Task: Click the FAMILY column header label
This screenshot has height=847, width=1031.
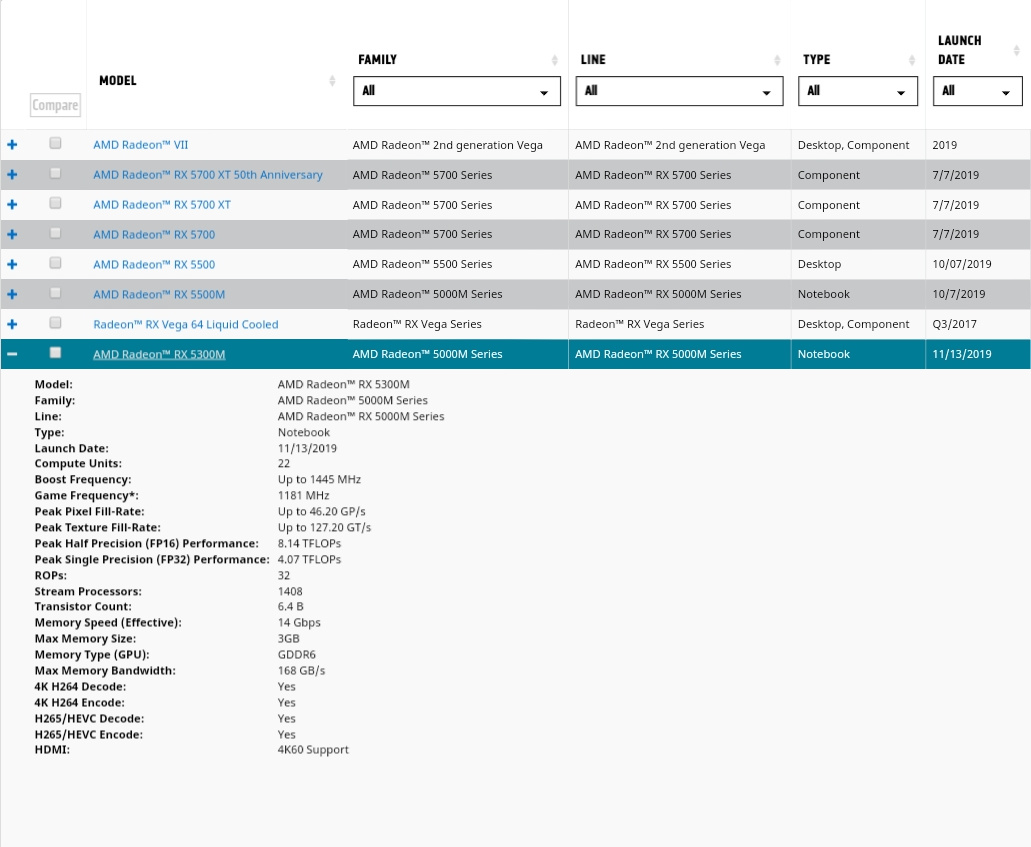Action: pyautogui.click(x=377, y=60)
